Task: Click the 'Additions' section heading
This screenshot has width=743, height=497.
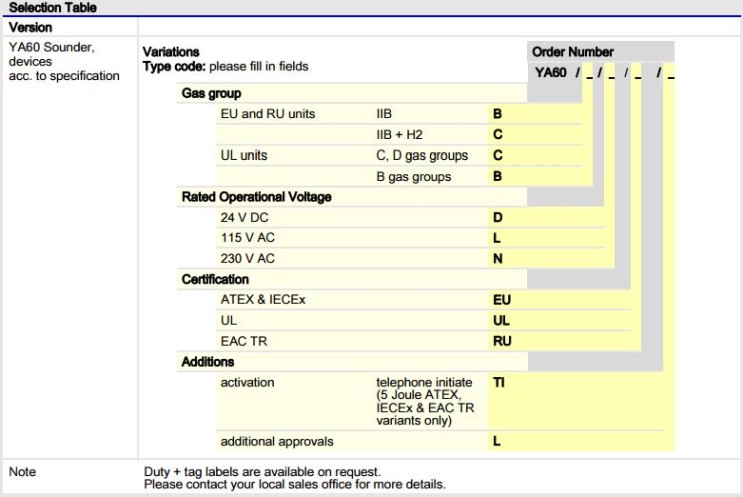Action: [x=208, y=362]
